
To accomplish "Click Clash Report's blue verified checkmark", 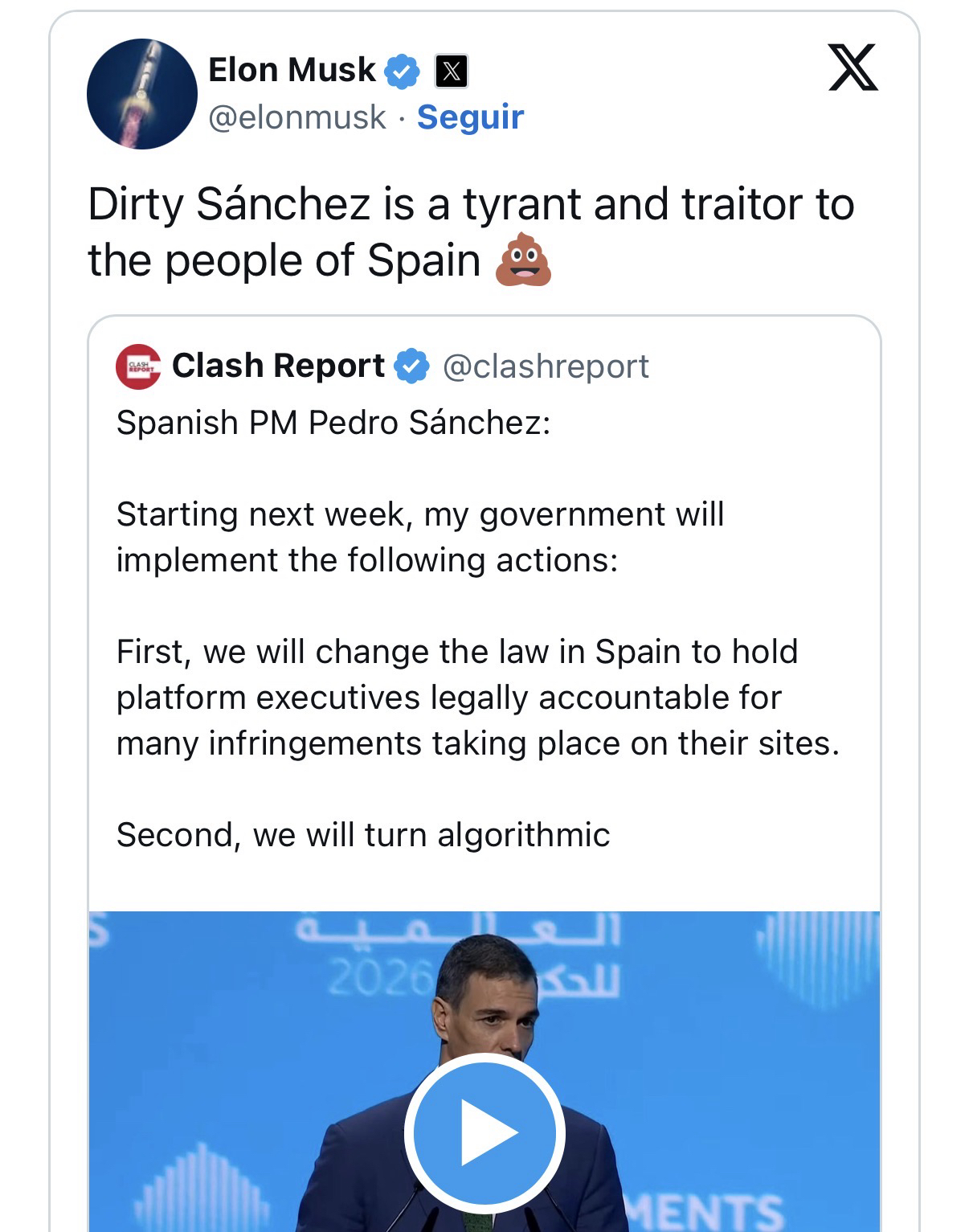I will (x=411, y=366).
